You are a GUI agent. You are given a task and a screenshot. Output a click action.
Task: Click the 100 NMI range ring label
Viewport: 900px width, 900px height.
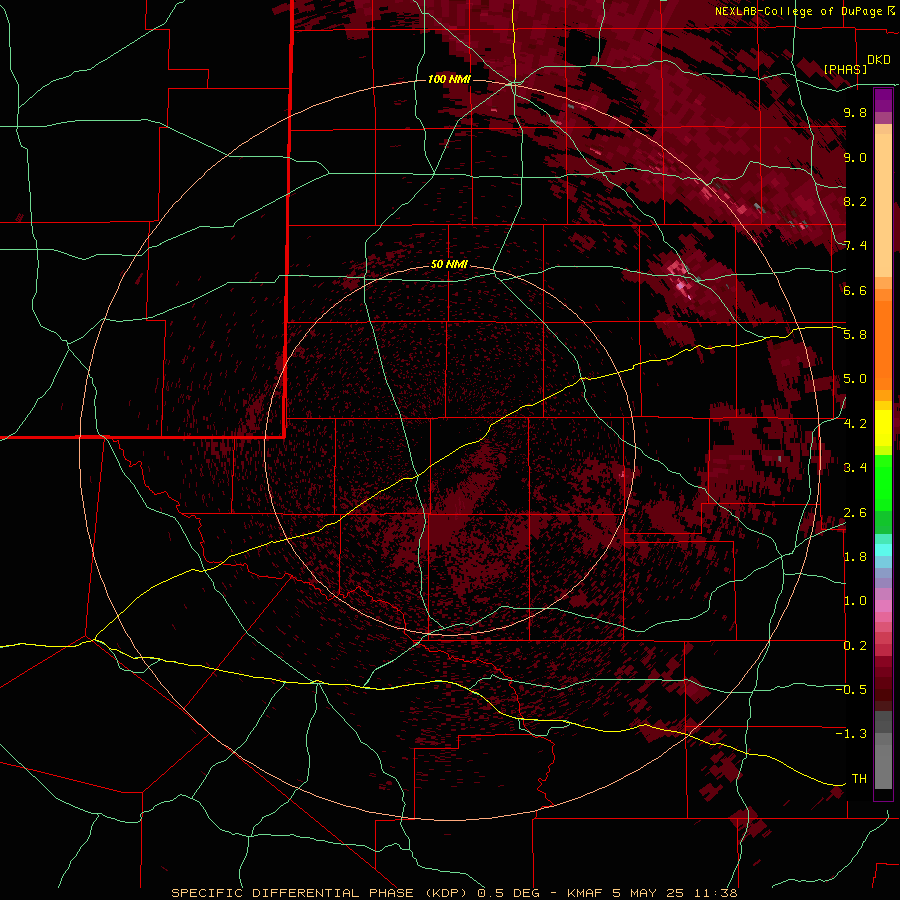click(x=449, y=79)
